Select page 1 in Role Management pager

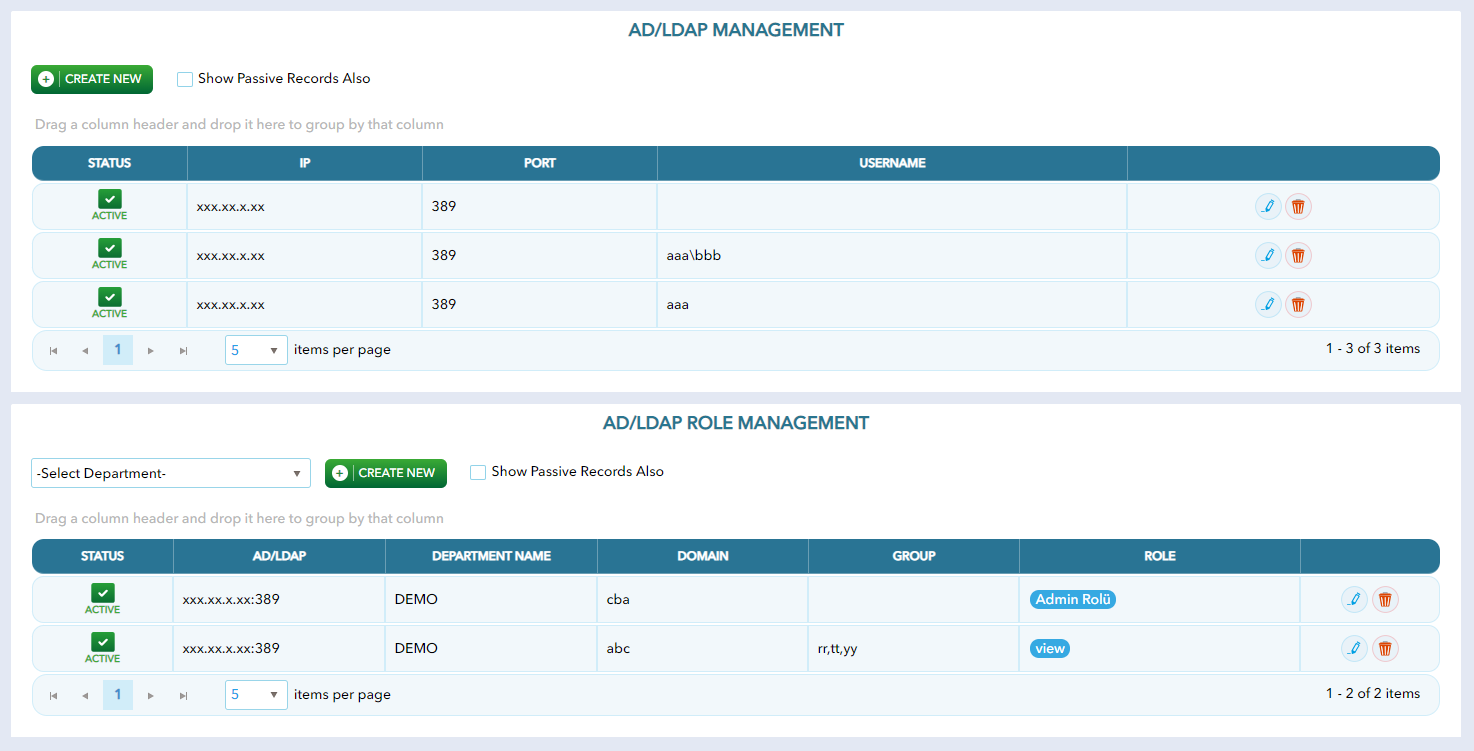click(118, 694)
